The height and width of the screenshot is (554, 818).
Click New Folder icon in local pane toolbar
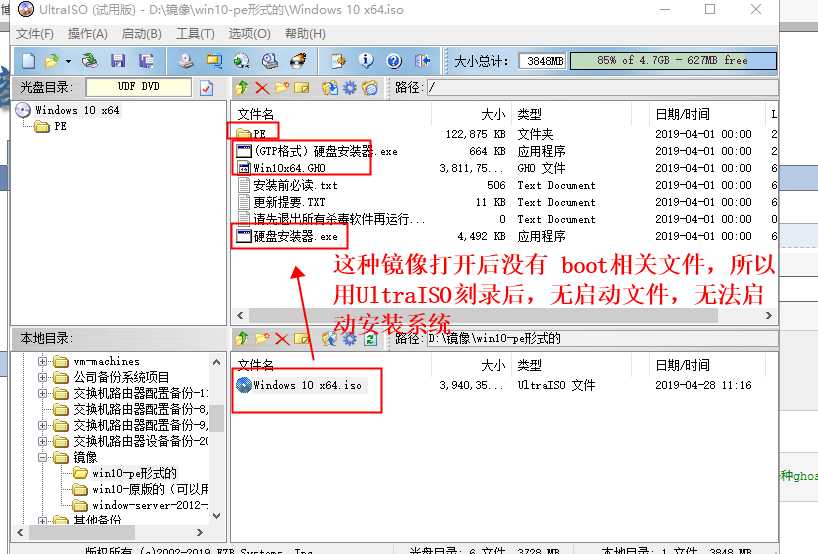[x=262, y=339]
